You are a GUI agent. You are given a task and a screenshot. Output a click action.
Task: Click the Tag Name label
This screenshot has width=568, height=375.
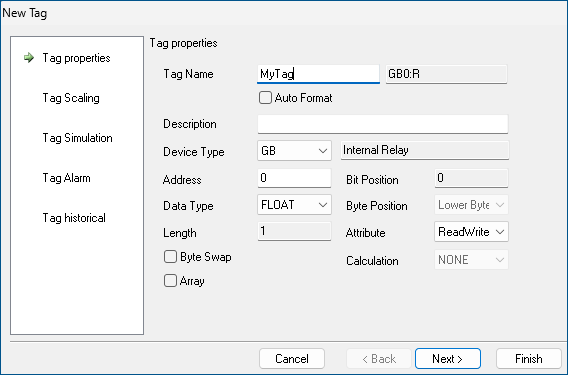[x=188, y=74]
